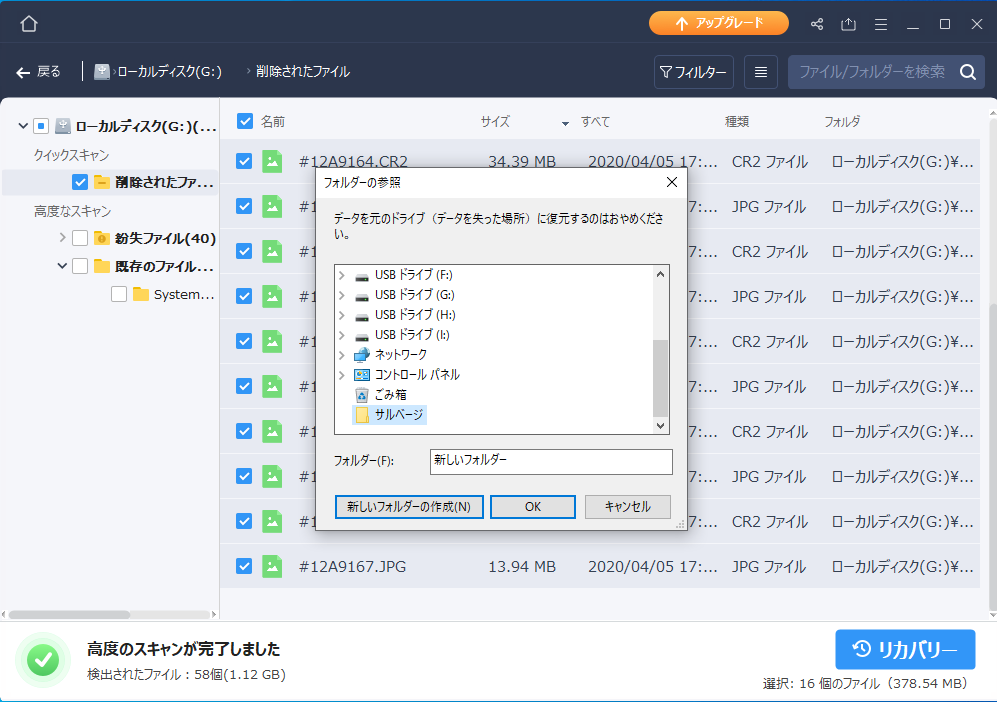
Task: Select the サルベージ folder
Action: (398, 415)
